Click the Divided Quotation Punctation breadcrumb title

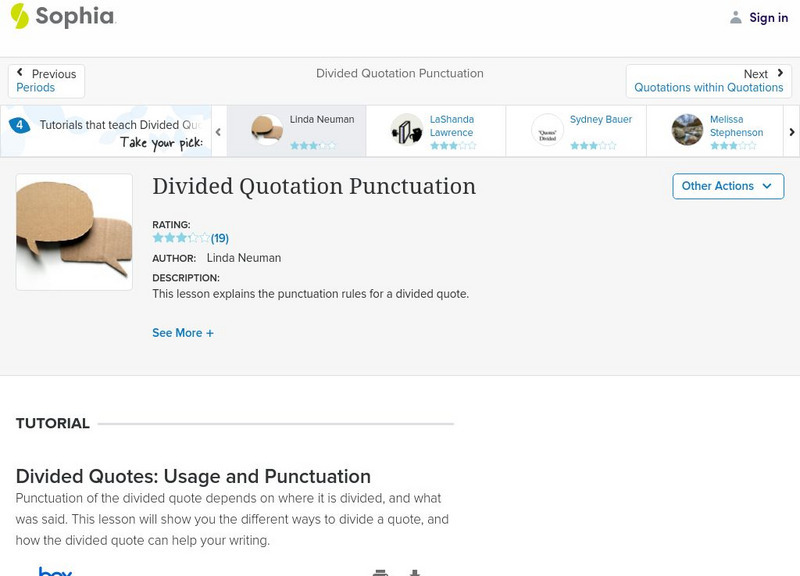tap(399, 73)
